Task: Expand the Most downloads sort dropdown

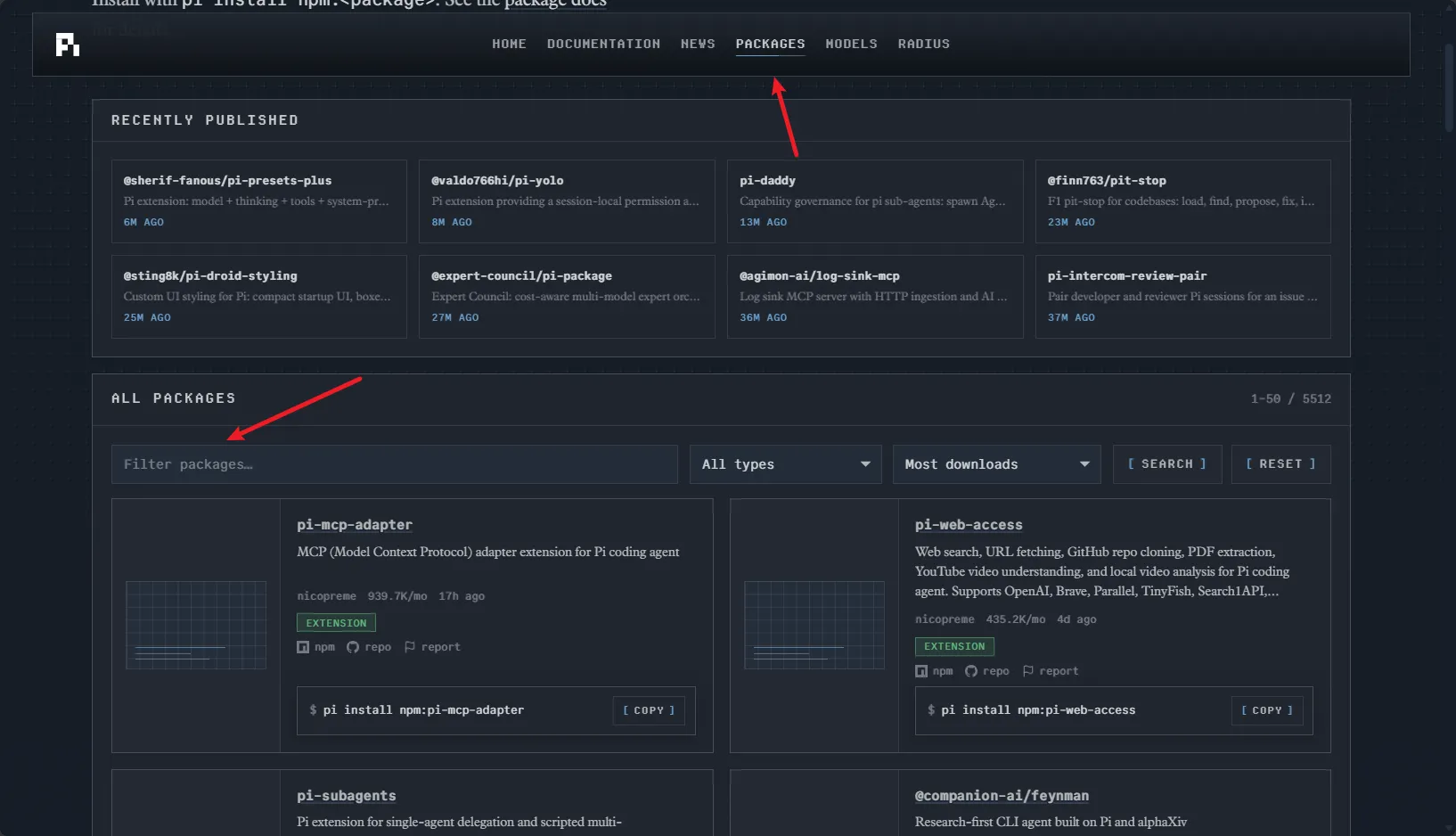Action: [996, 464]
